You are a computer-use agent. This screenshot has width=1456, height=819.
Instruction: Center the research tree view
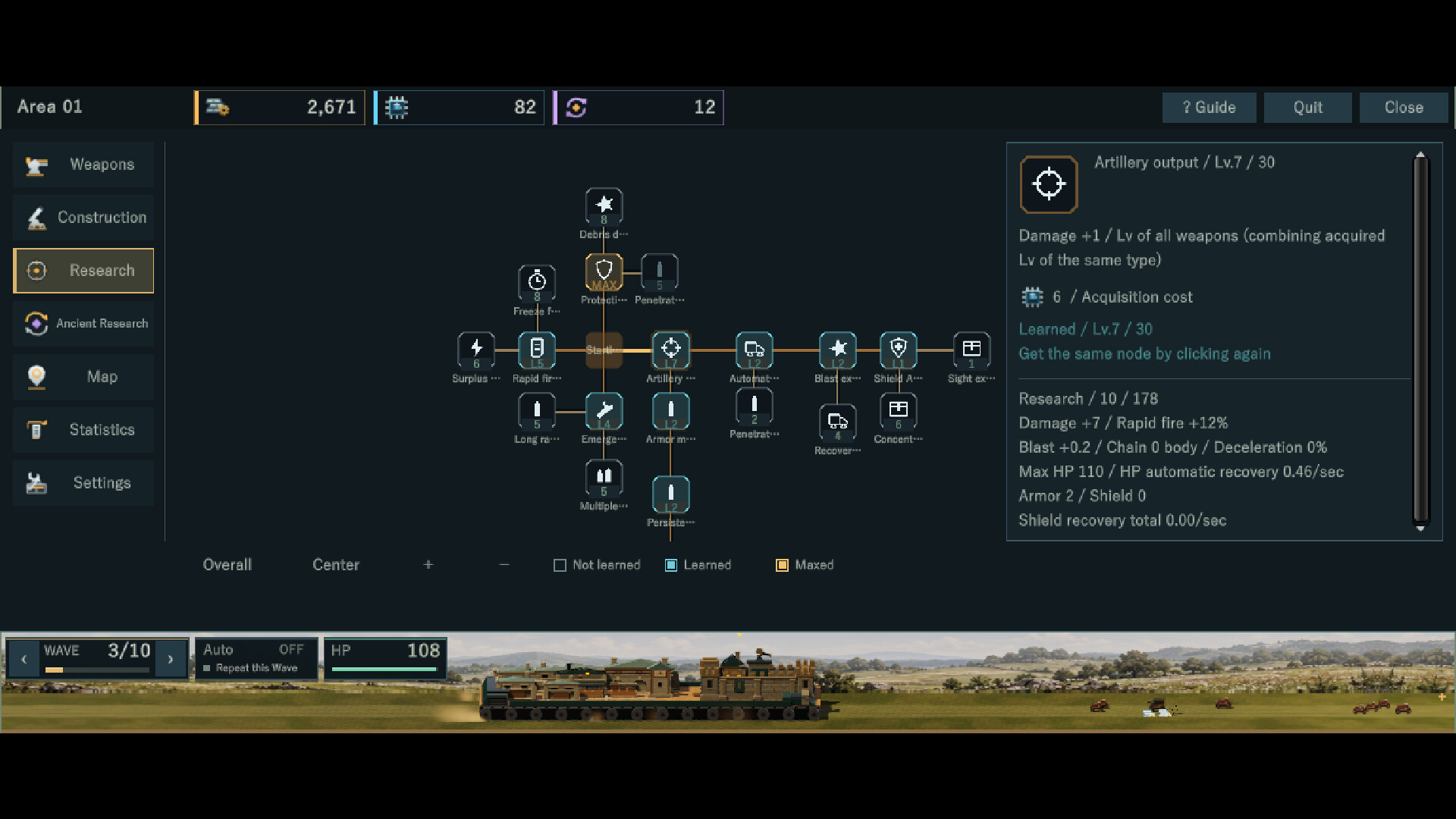pos(336,565)
